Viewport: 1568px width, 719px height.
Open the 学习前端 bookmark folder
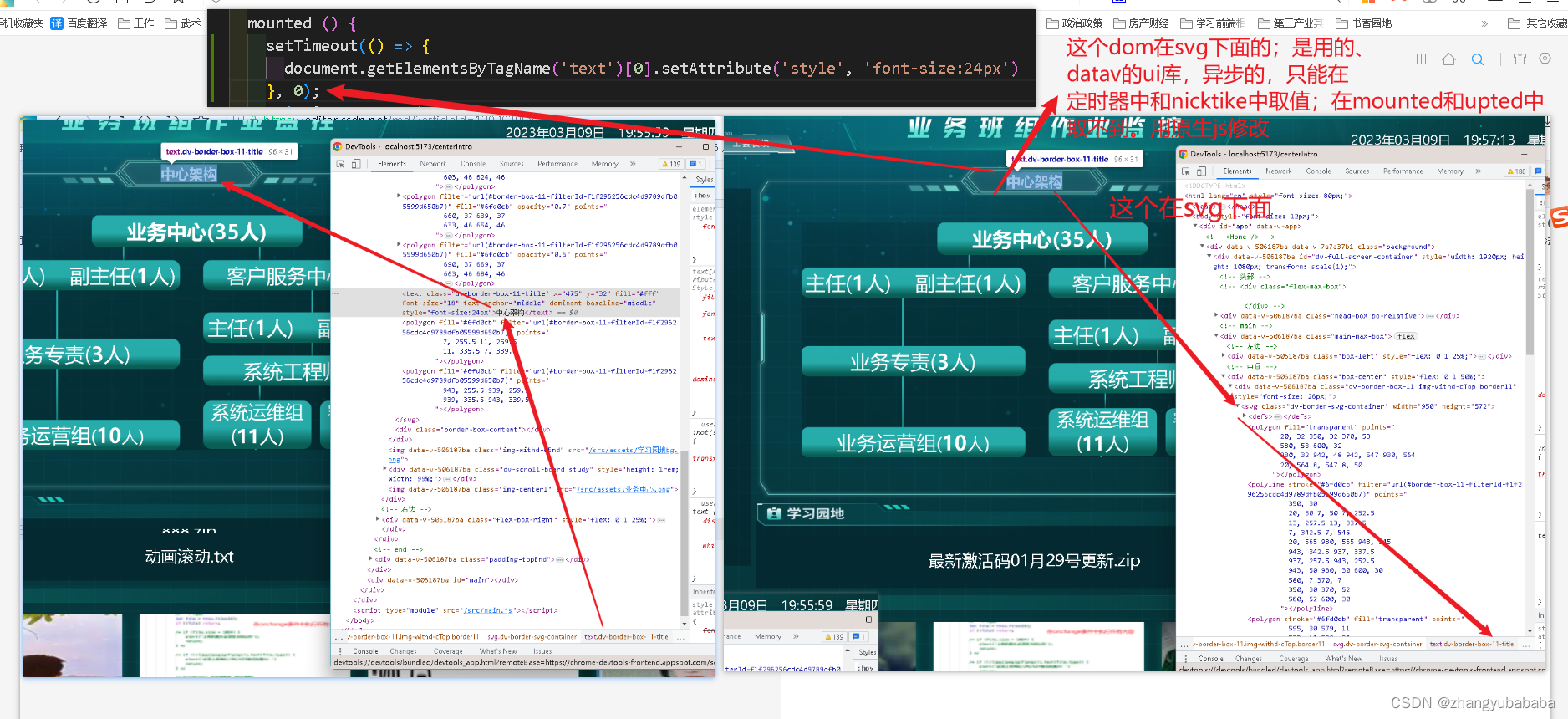[1213, 23]
